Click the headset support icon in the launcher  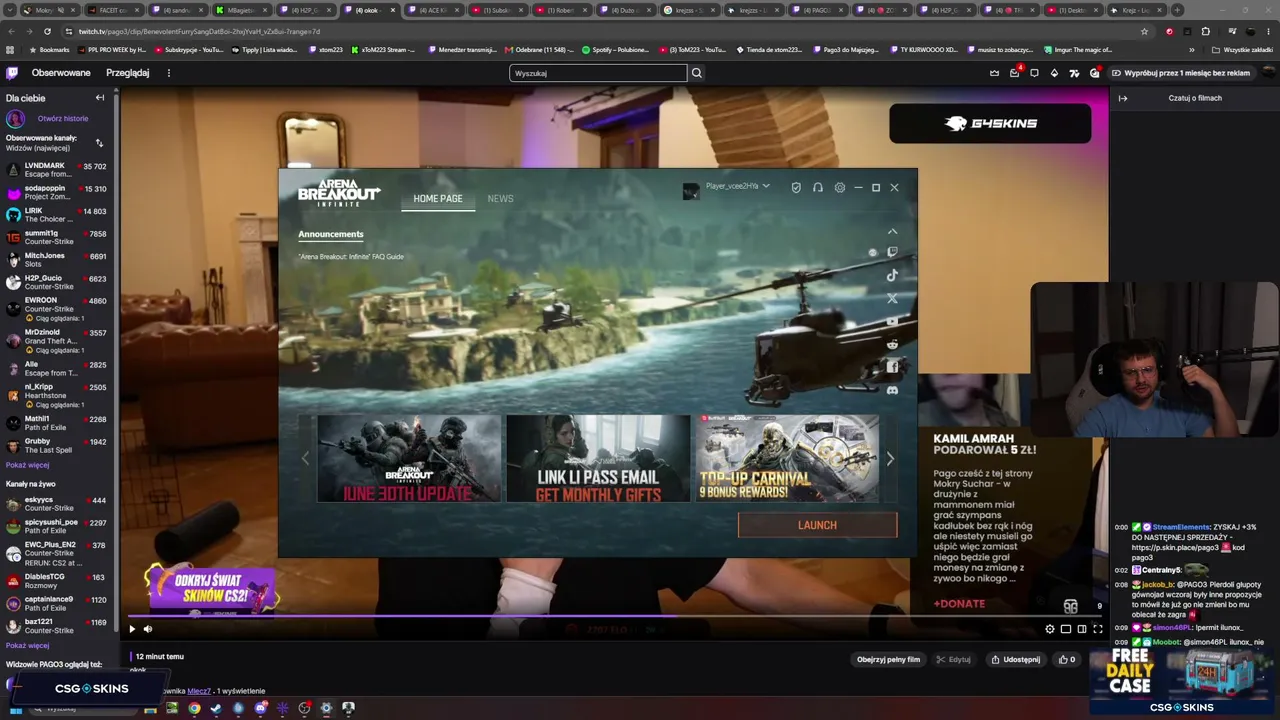[x=818, y=187]
